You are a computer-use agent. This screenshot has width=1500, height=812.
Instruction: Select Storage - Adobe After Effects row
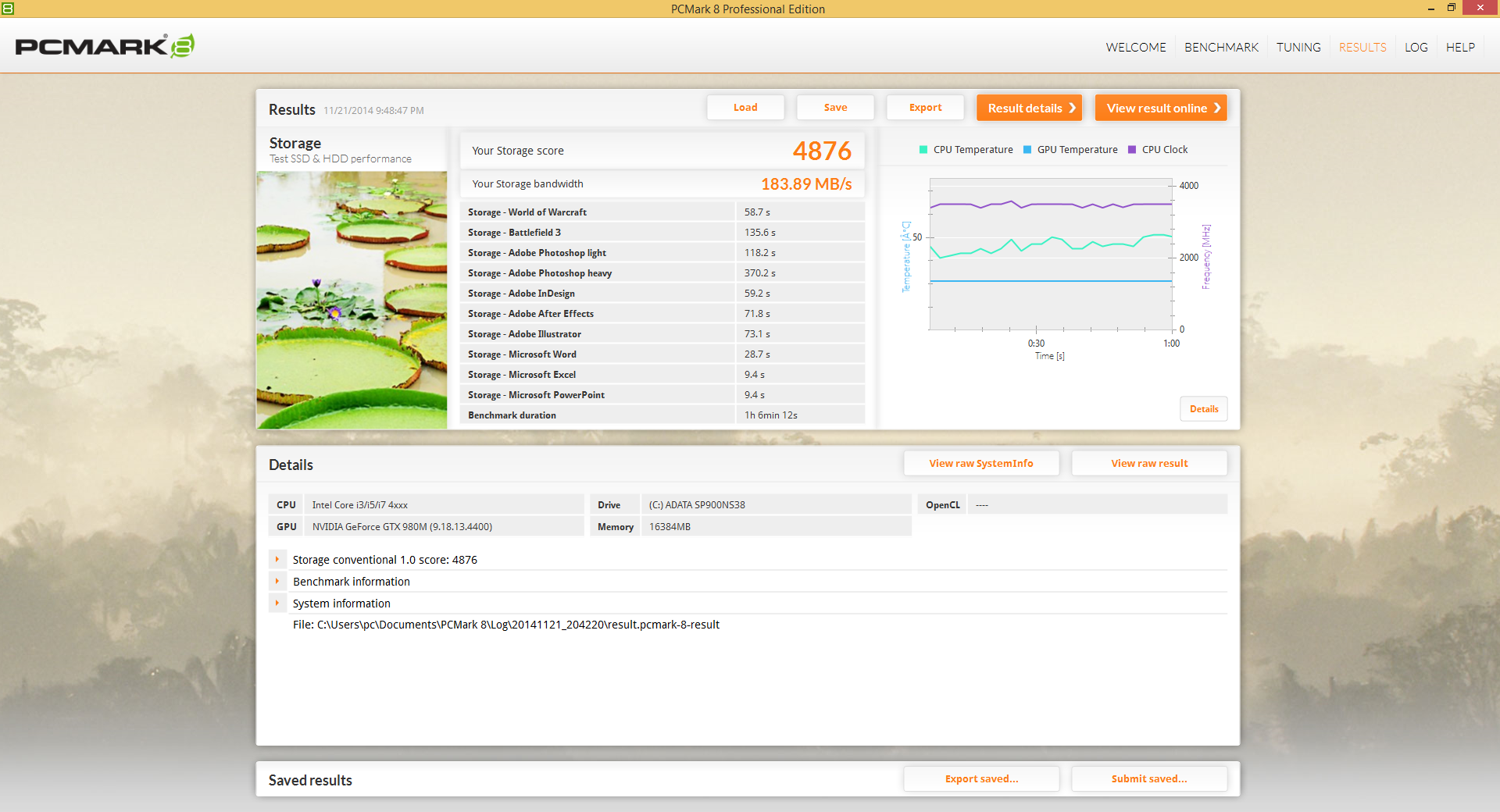click(x=662, y=314)
